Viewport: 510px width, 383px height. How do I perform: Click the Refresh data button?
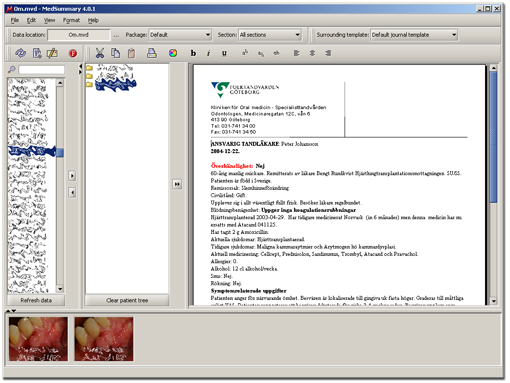tap(36, 300)
